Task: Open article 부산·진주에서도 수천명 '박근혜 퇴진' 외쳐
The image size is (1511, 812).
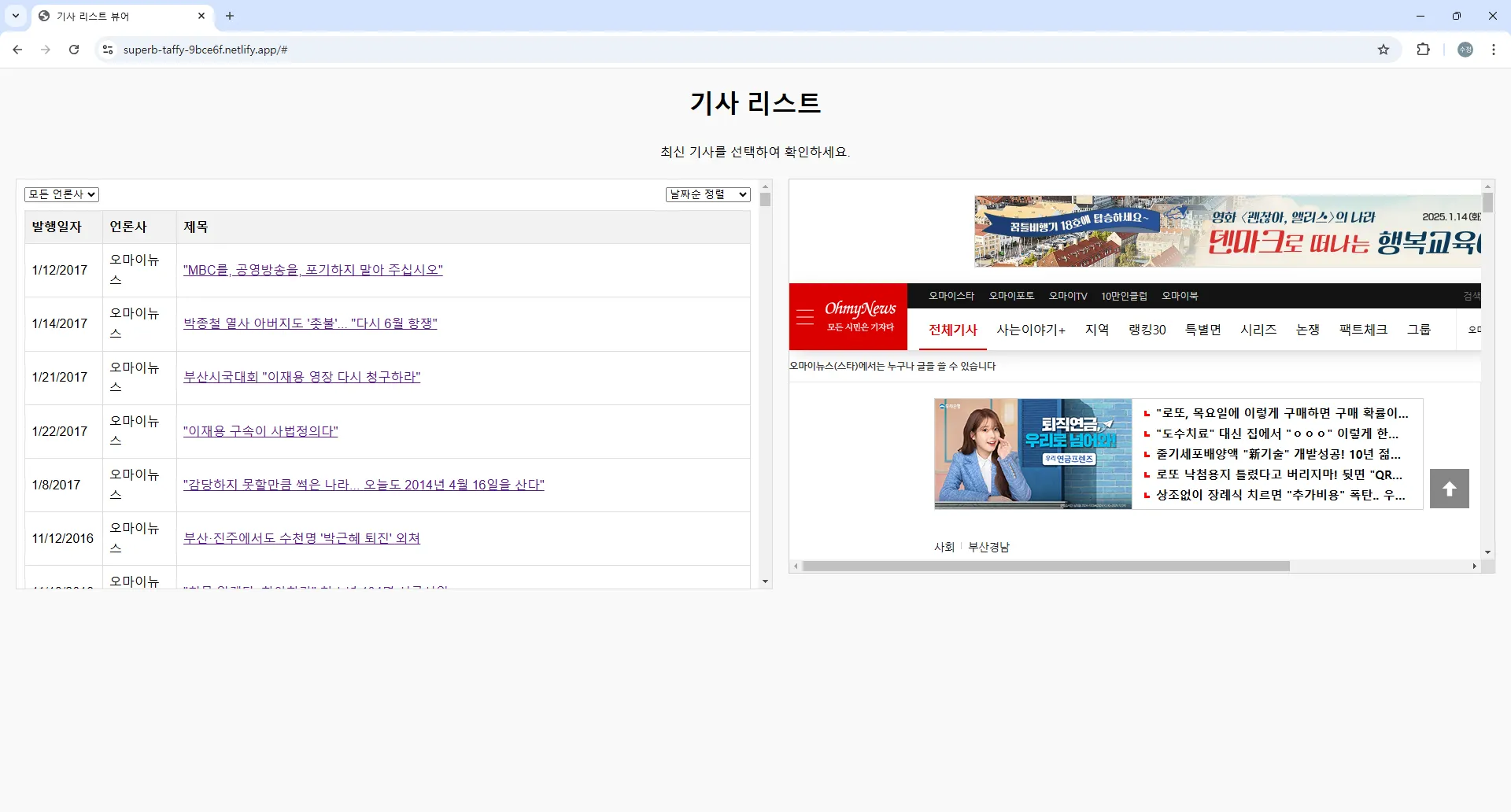Action: point(301,538)
